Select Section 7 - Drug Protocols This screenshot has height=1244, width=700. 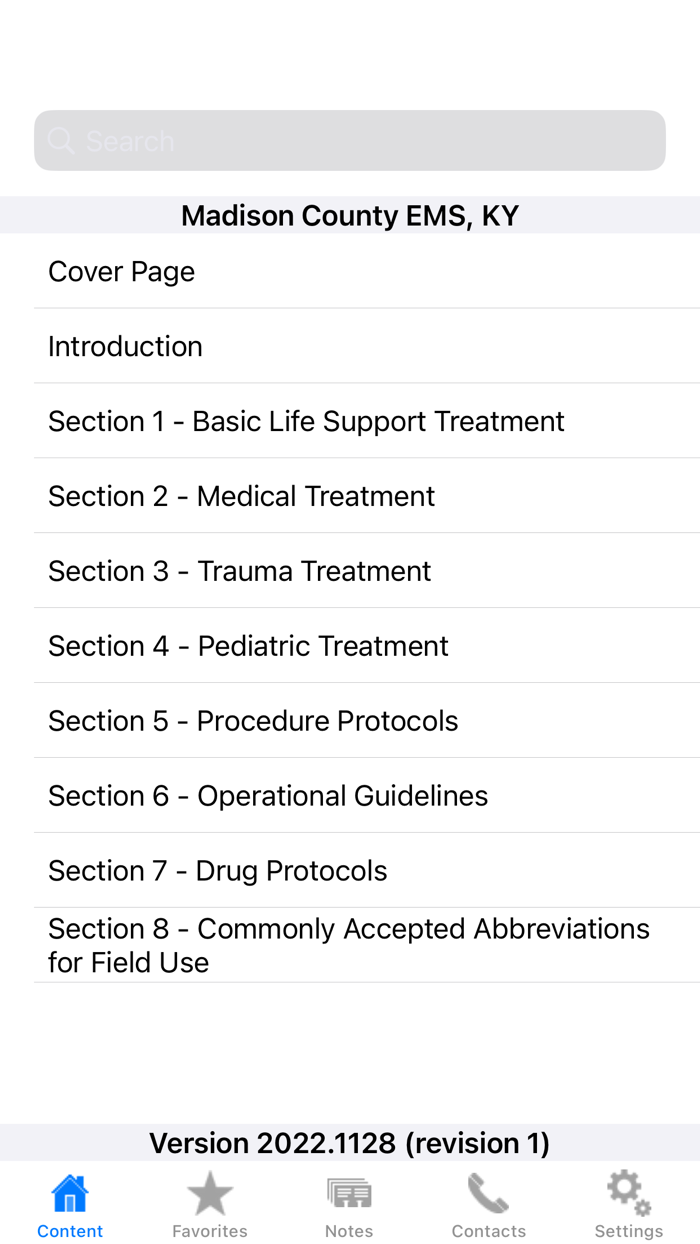tap(350, 870)
